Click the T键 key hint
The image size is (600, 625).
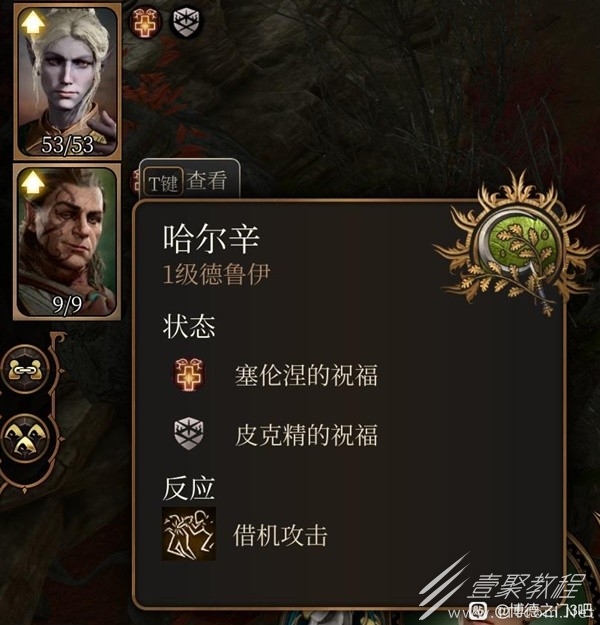(x=163, y=182)
